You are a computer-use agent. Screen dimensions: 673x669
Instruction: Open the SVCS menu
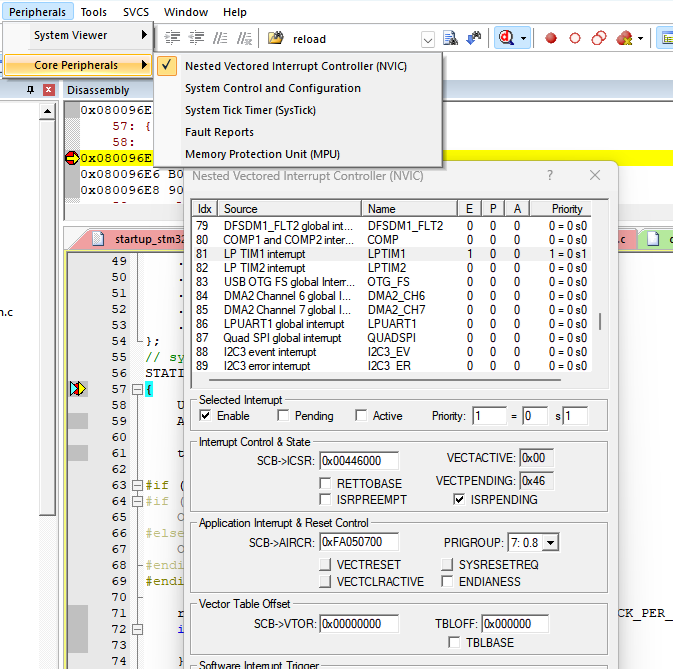click(x=136, y=12)
